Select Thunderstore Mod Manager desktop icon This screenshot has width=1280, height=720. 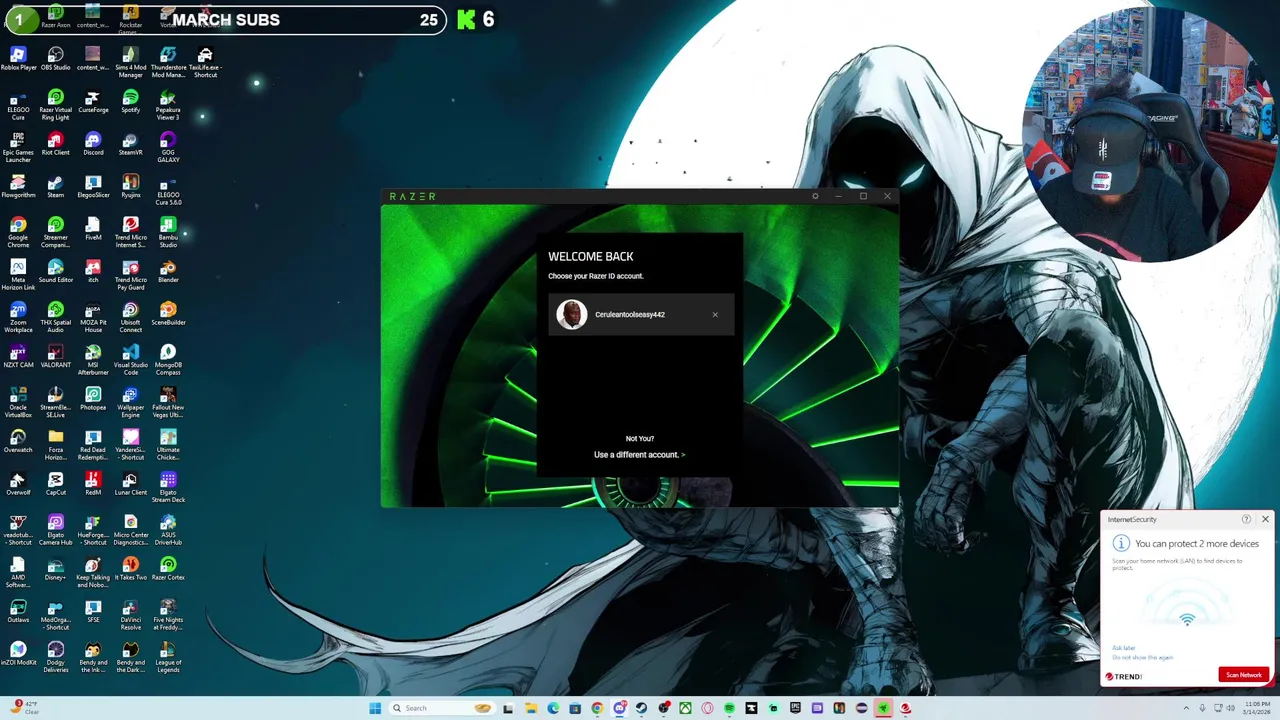(x=168, y=63)
